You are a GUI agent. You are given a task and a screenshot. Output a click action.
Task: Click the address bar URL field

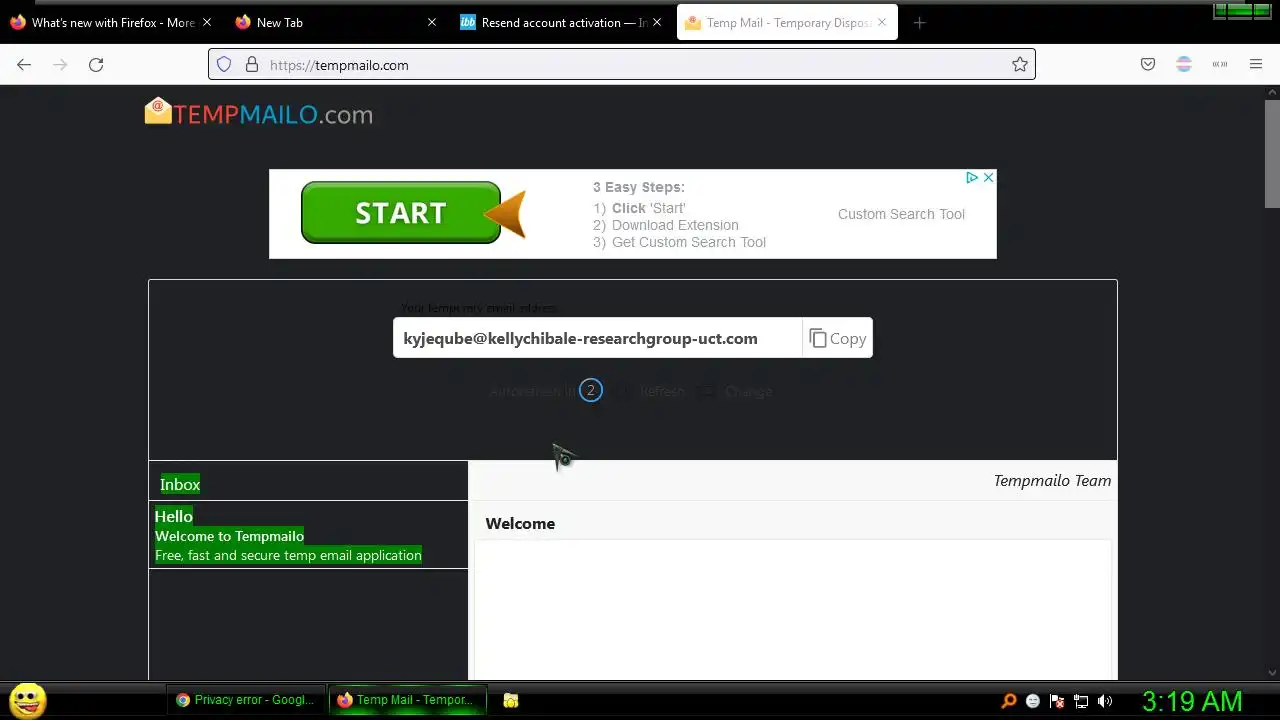pyautogui.click(x=620, y=65)
